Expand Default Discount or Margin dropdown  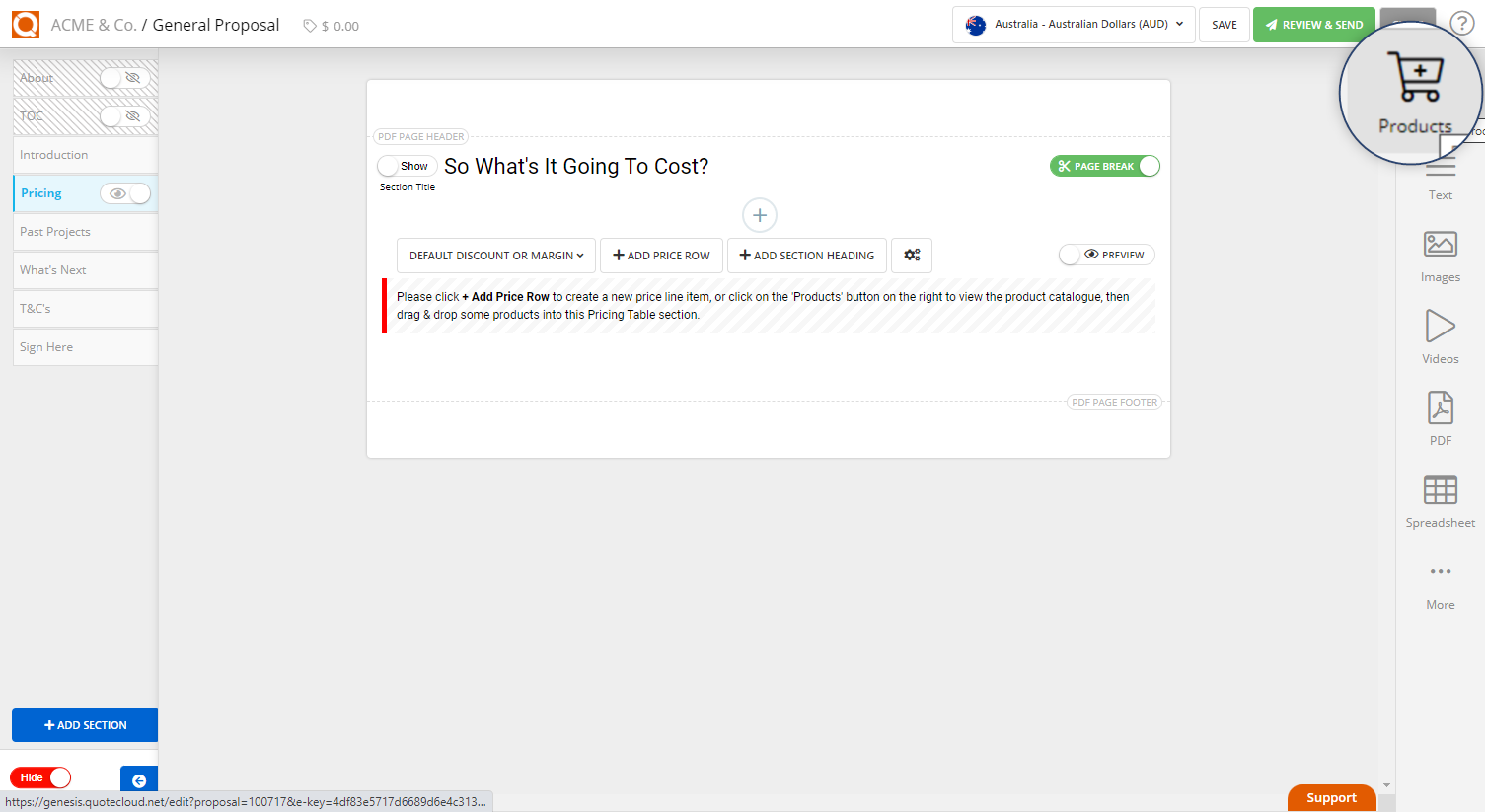point(496,256)
